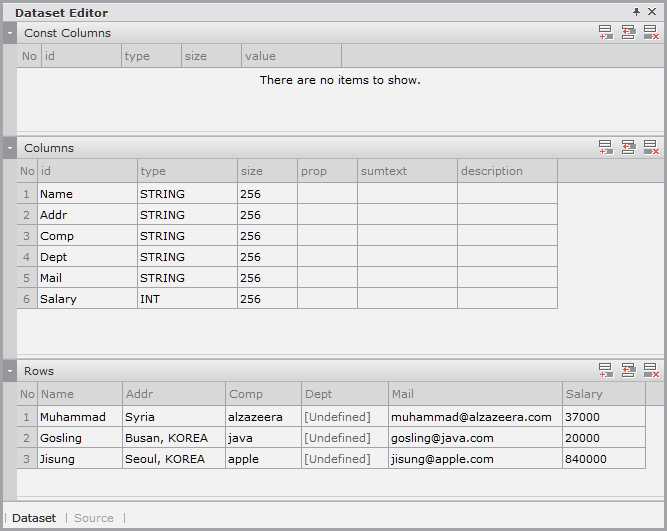Add a new column in Columns section
The width and height of the screenshot is (667, 531).
(x=606, y=148)
